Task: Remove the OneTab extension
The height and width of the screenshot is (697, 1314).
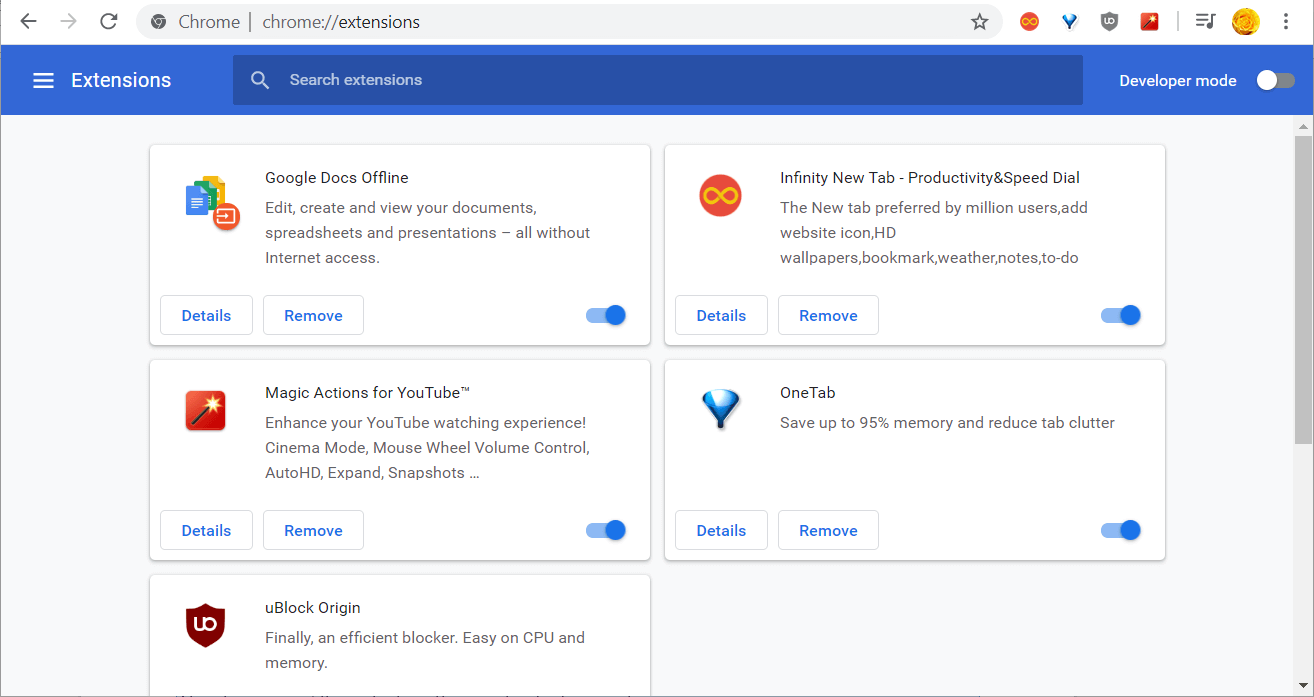Action: click(x=828, y=530)
